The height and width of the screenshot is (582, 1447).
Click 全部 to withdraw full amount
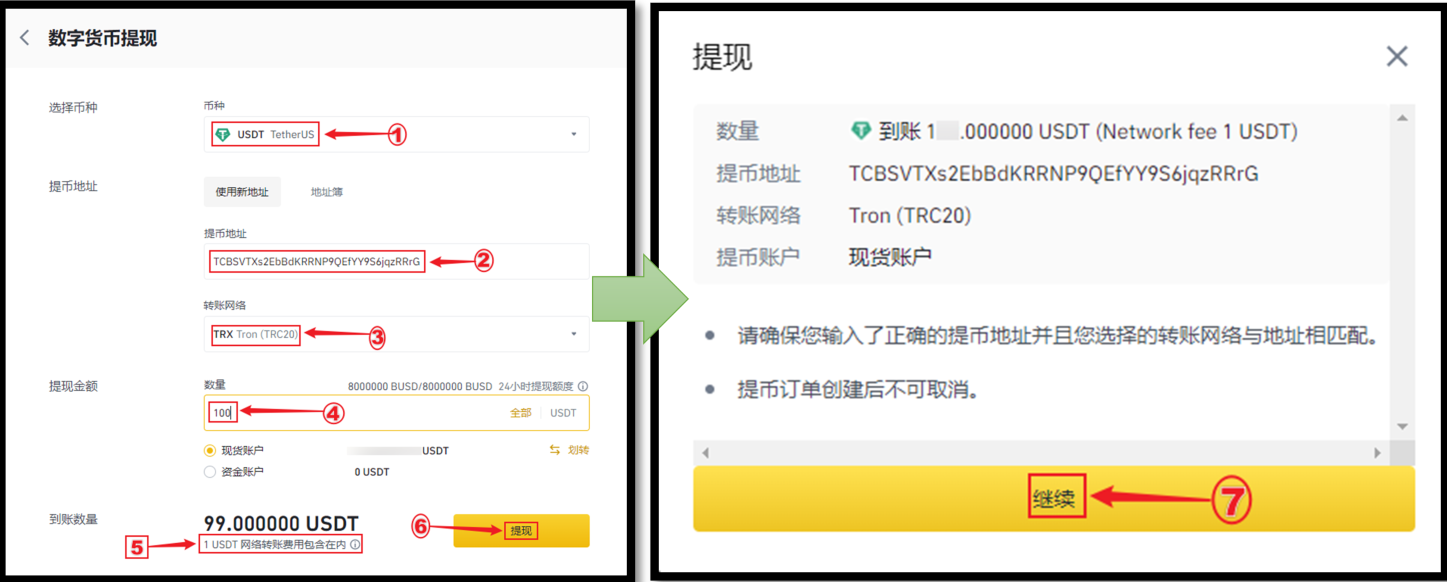[x=520, y=413]
